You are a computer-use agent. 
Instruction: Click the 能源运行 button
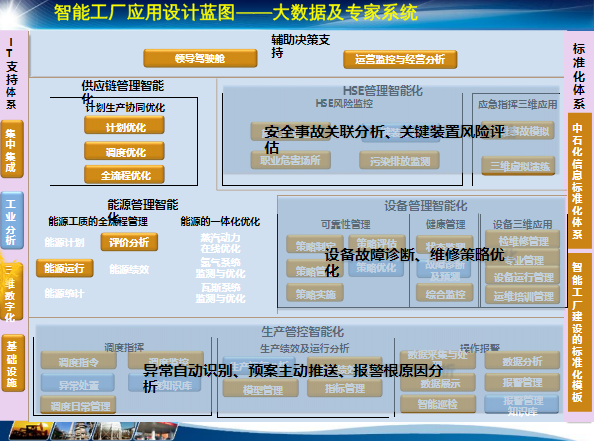[64, 268]
